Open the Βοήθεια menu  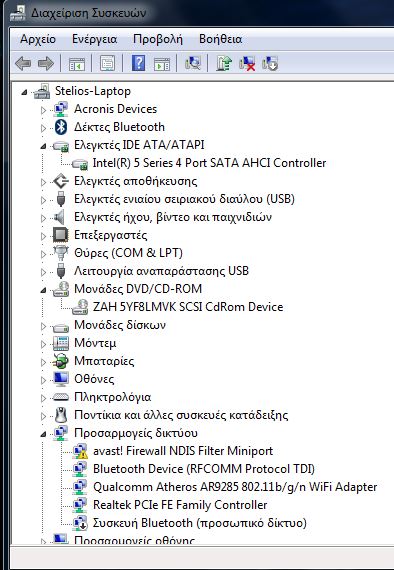(220, 39)
